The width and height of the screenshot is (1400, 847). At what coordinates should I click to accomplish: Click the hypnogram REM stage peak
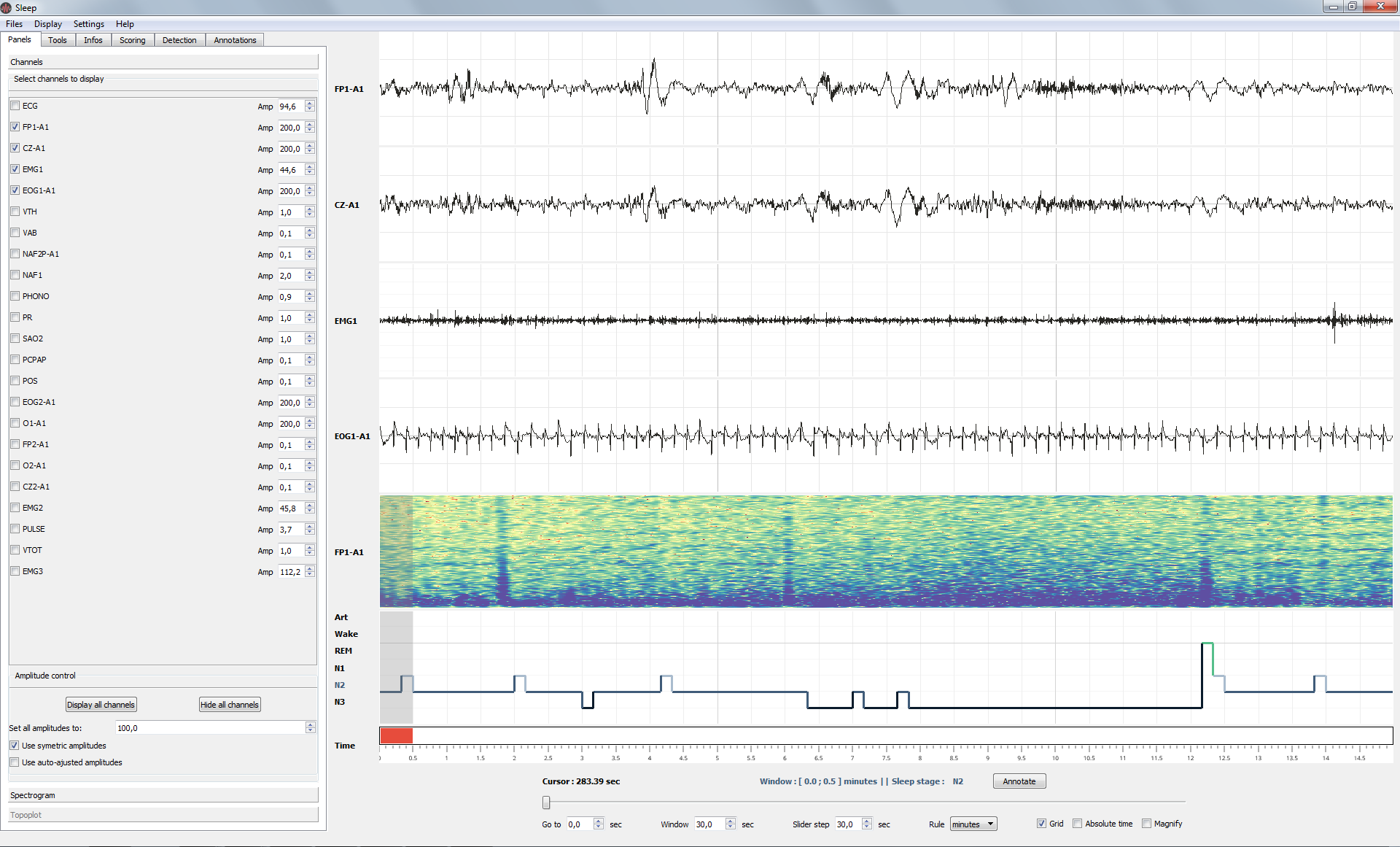point(1207,643)
